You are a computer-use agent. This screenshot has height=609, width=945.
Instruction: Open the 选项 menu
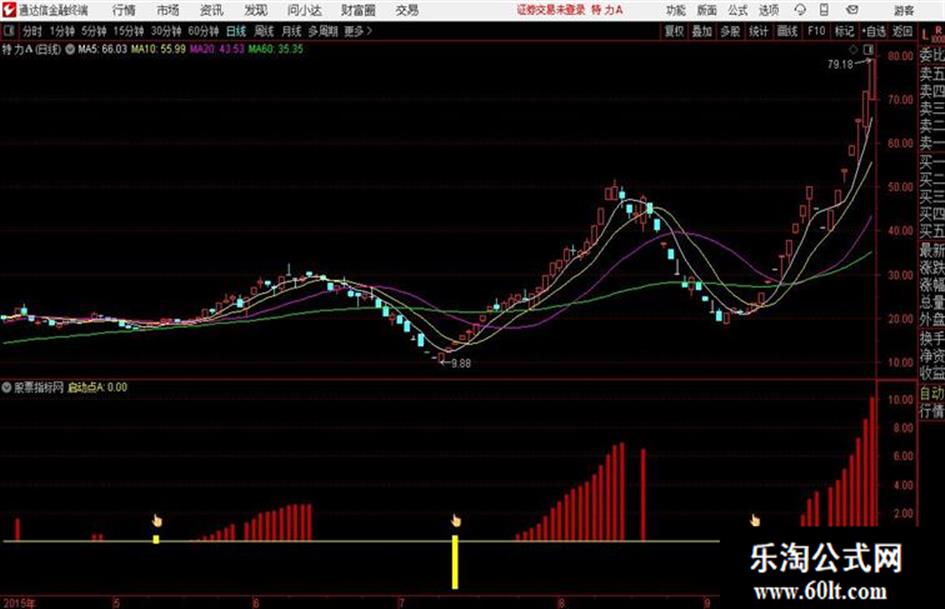pyautogui.click(x=768, y=10)
